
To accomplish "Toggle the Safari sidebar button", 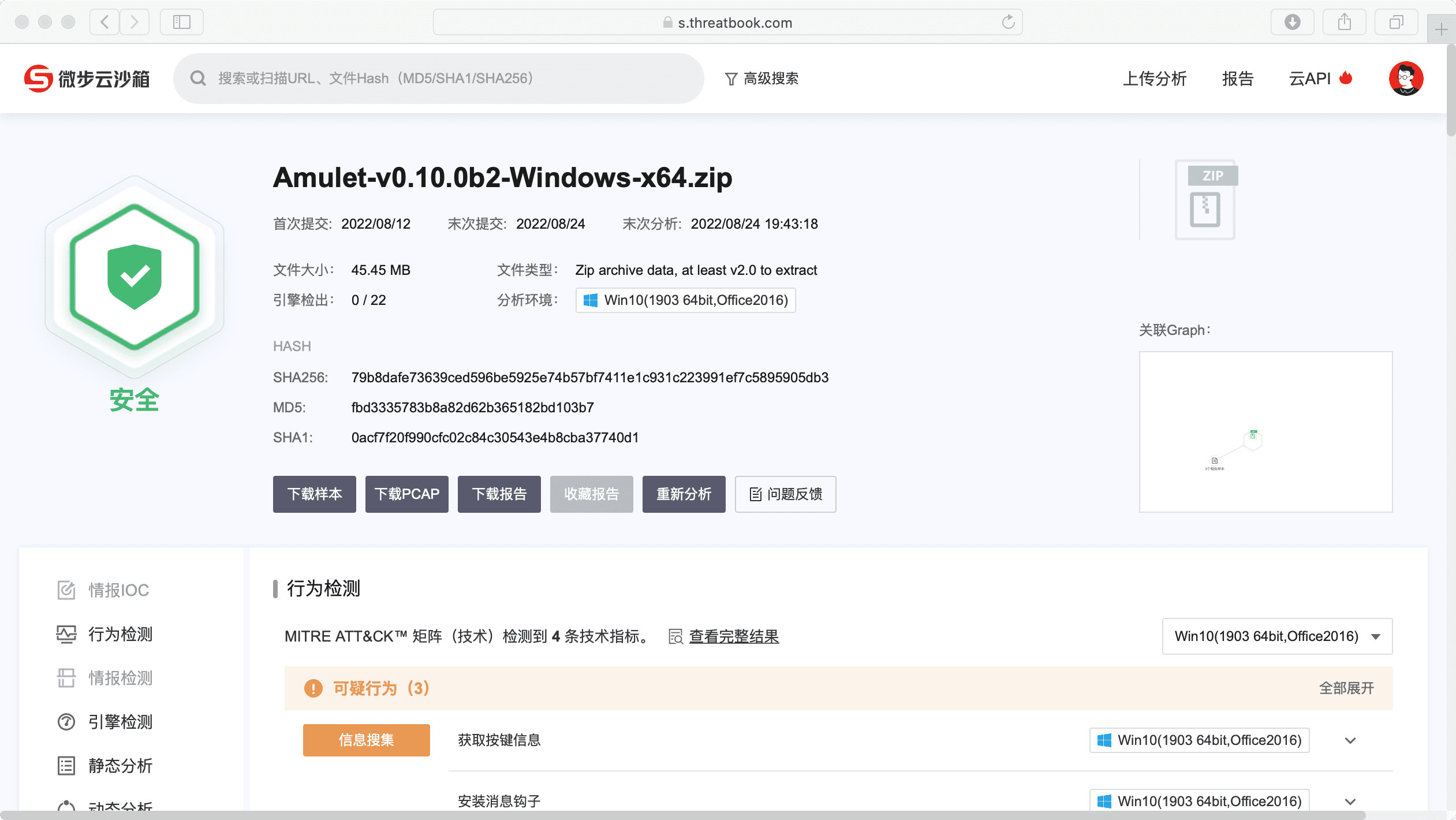I will click(182, 22).
